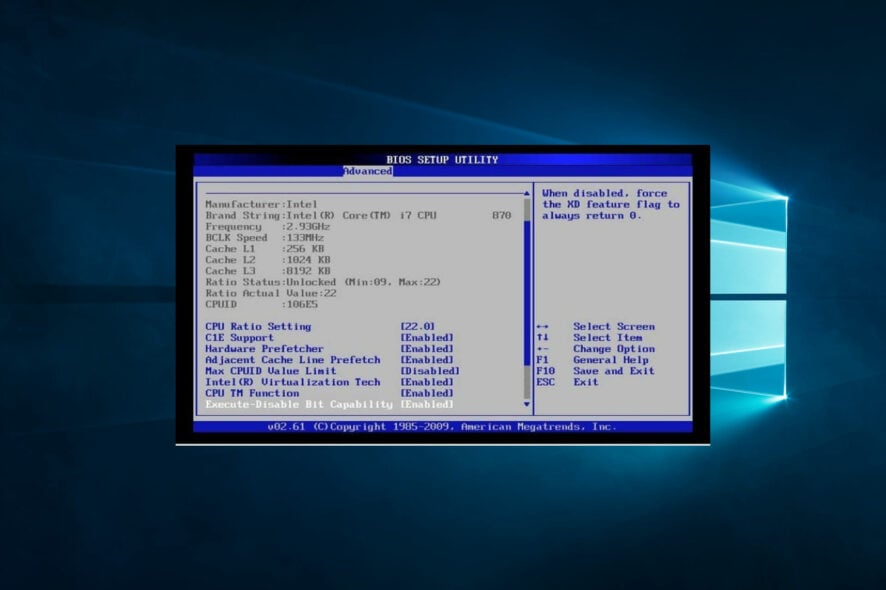Click the BCLK Speed 133MHz line

264,238
